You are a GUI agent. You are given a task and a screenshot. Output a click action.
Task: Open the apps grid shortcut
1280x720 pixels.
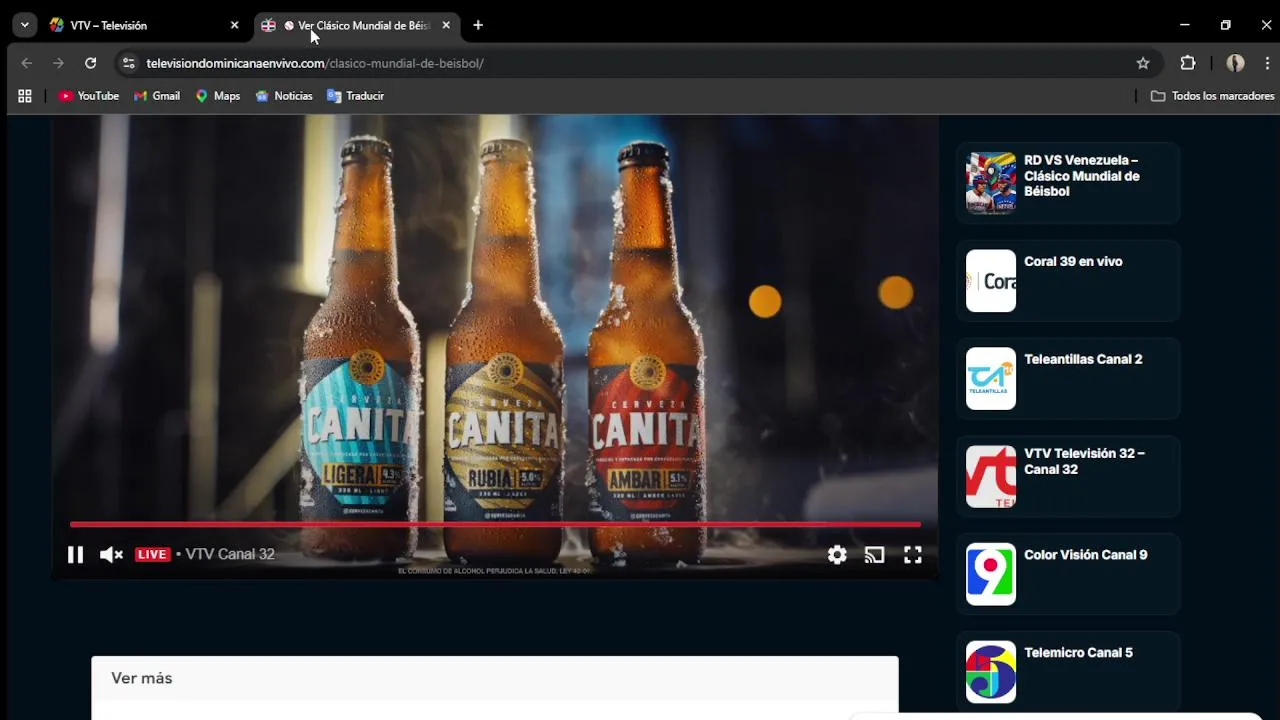pos(25,96)
